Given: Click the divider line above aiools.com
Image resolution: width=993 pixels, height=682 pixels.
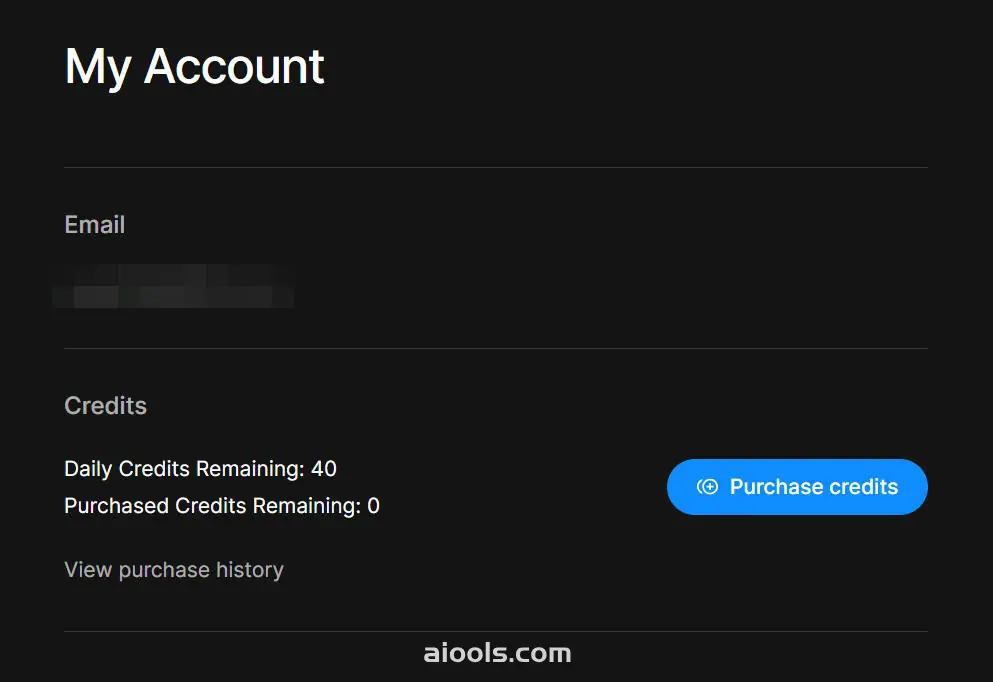Looking at the screenshot, I should pos(496,631).
